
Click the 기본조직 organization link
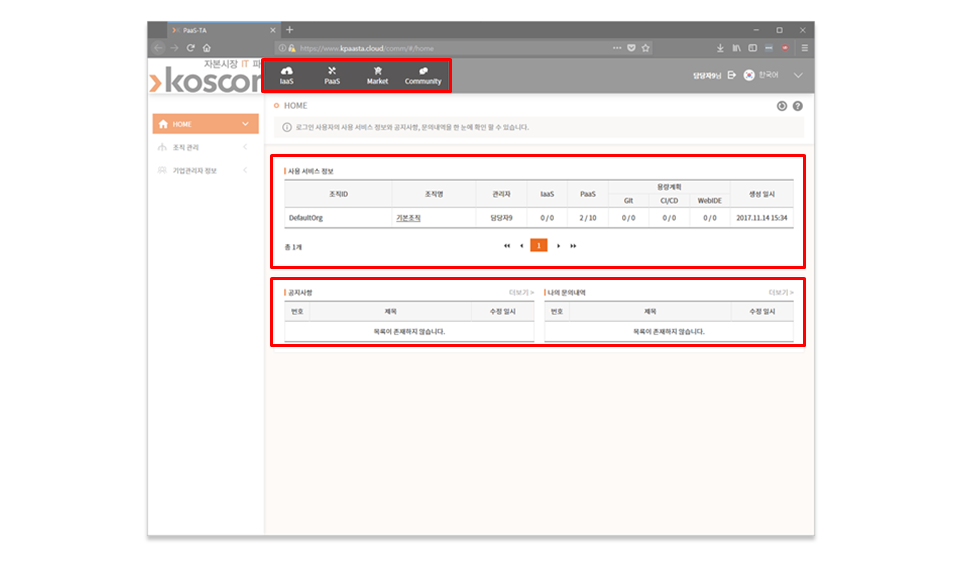pyautogui.click(x=408, y=218)
